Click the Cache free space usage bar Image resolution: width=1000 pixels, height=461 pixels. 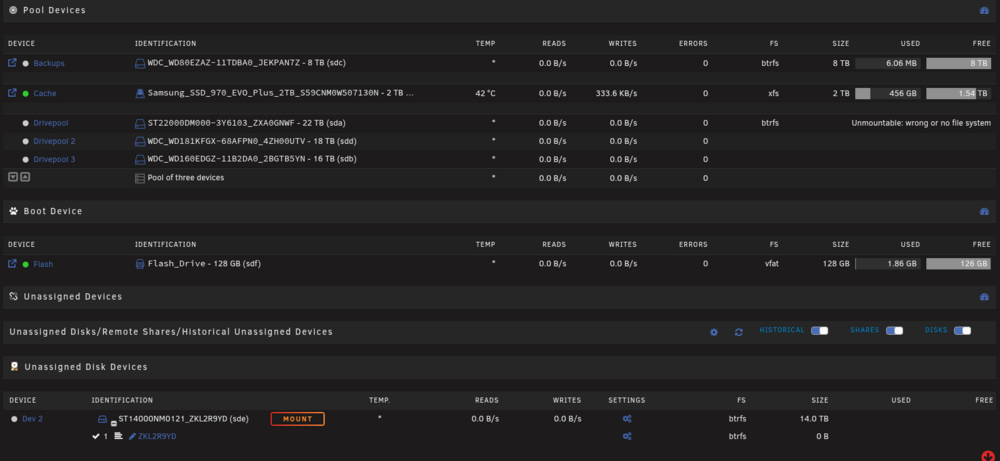coord(959,93)
